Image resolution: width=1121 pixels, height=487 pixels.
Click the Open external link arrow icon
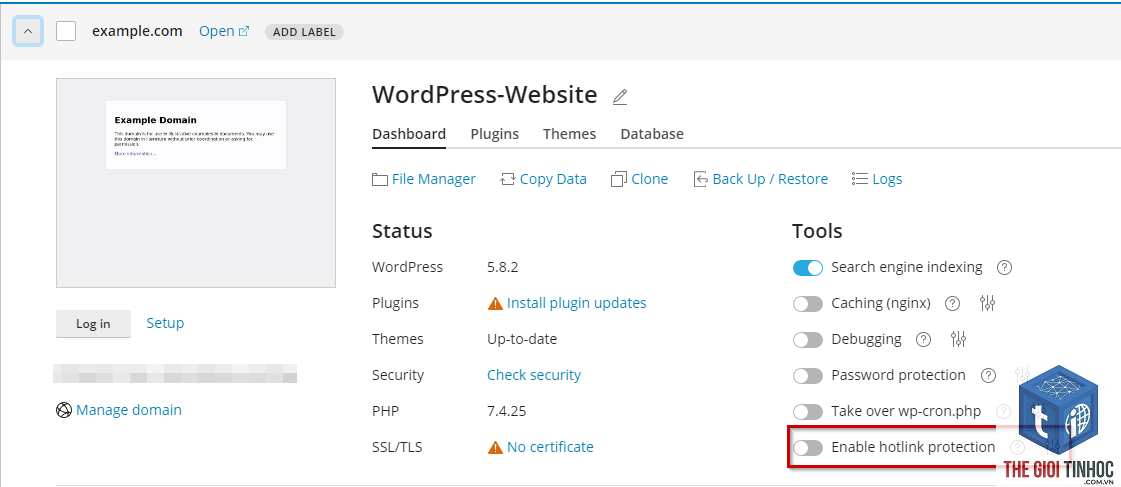tap(244, 31)
